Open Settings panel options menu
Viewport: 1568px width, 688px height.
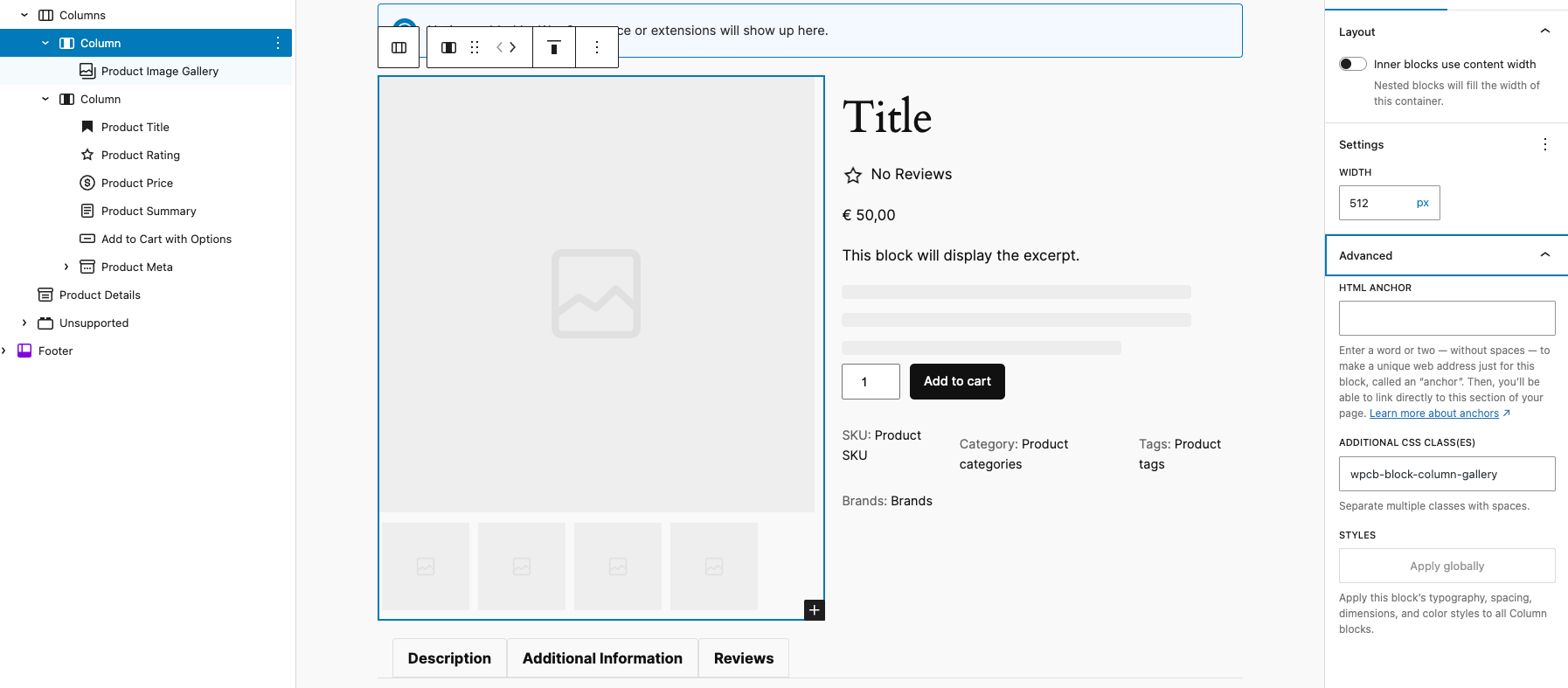(x=1544, y=144)
